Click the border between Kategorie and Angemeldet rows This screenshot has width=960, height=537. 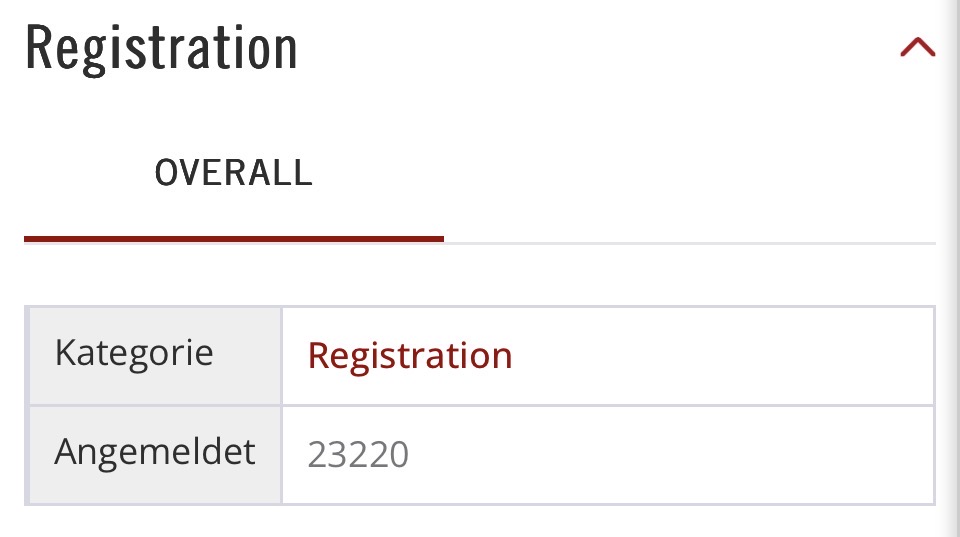(480, 405)
